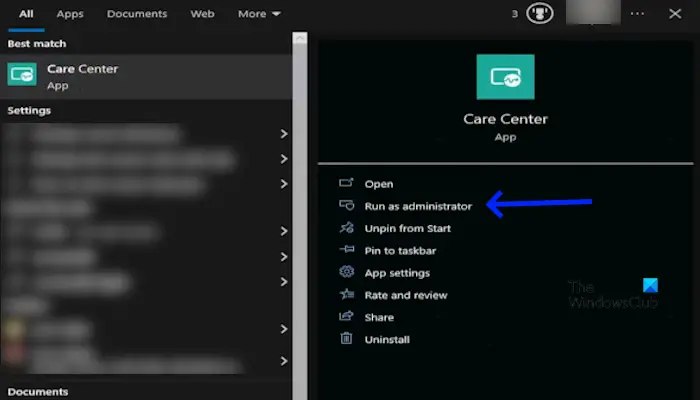Click the large Care Center app tile icon
Viewport: 700px width, 400px height.
[x=505, y=77]
